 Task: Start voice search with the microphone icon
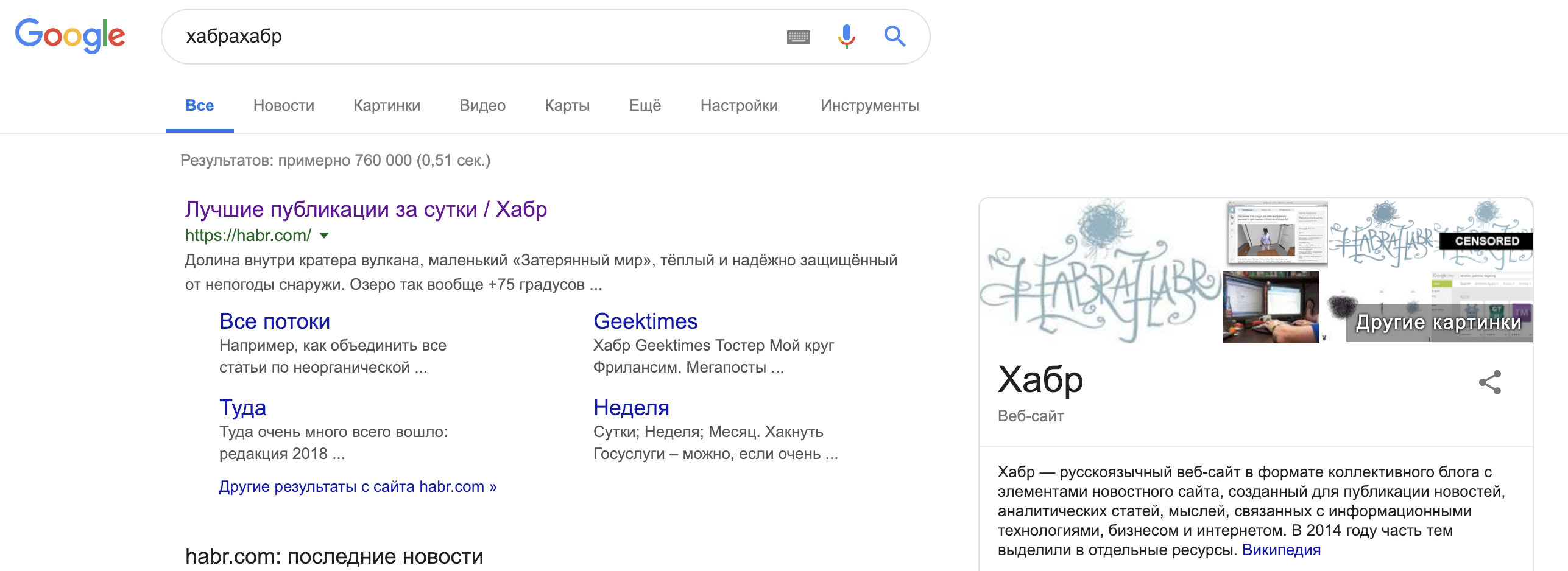(x=846, y=37)
